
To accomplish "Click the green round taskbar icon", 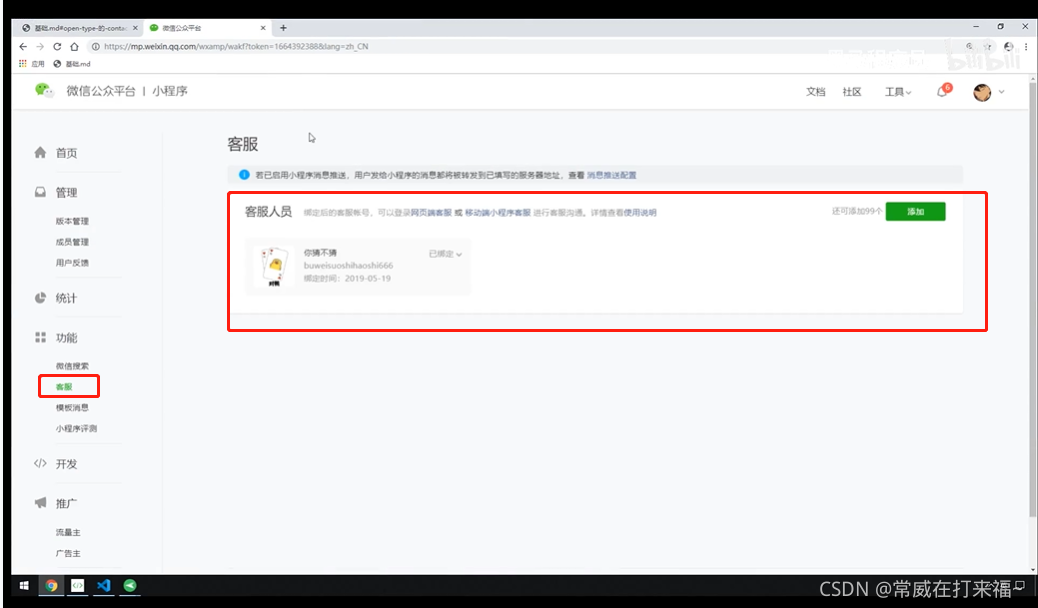I will click(130, 585).
